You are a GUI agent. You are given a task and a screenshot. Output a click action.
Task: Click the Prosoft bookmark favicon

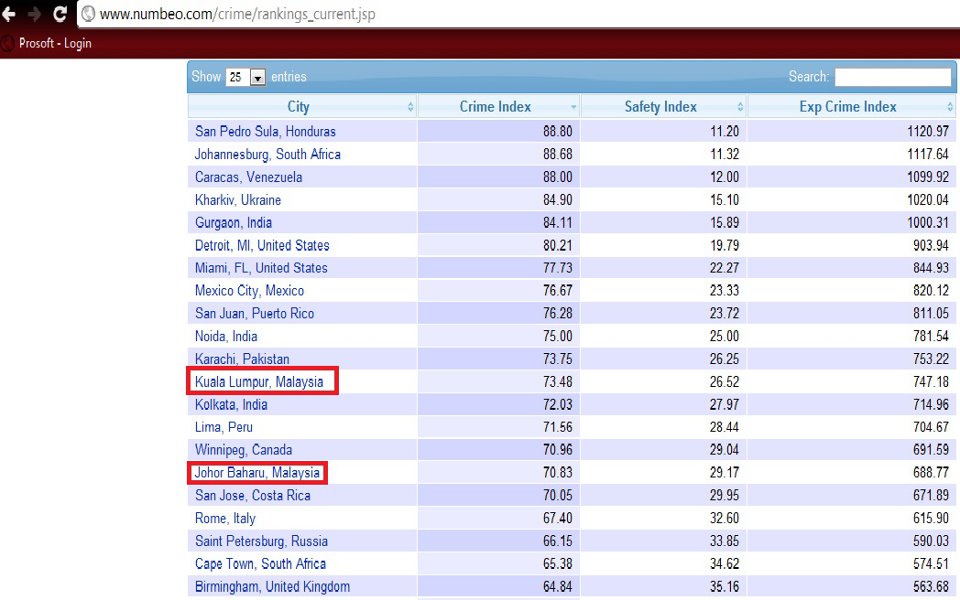click(7, 43)
